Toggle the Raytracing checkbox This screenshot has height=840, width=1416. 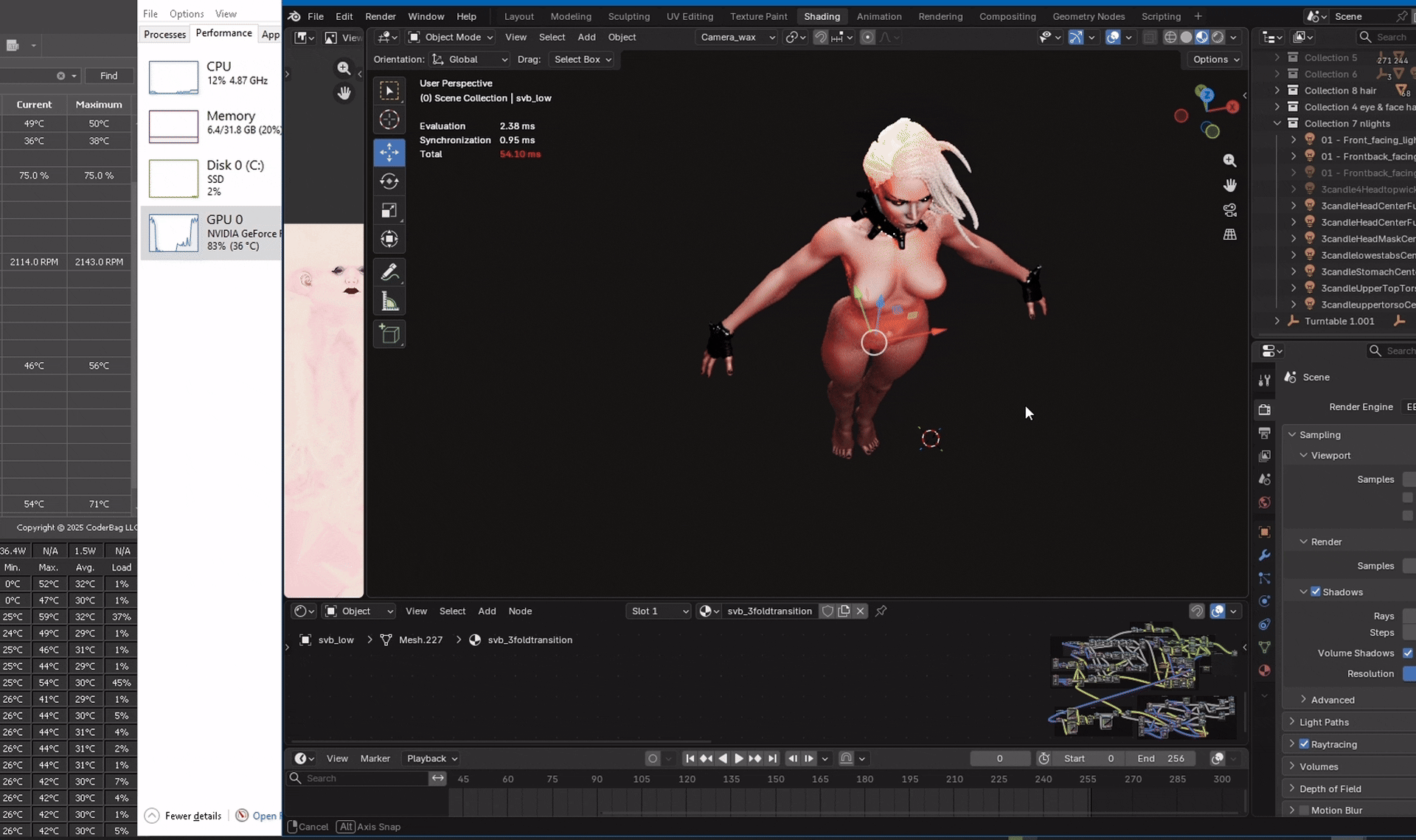[x=1304, y=744]
